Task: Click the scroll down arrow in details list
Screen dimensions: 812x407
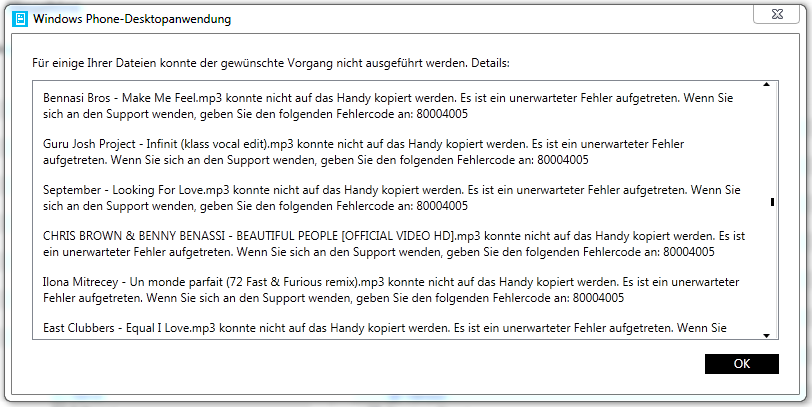Action: [766, 336]
